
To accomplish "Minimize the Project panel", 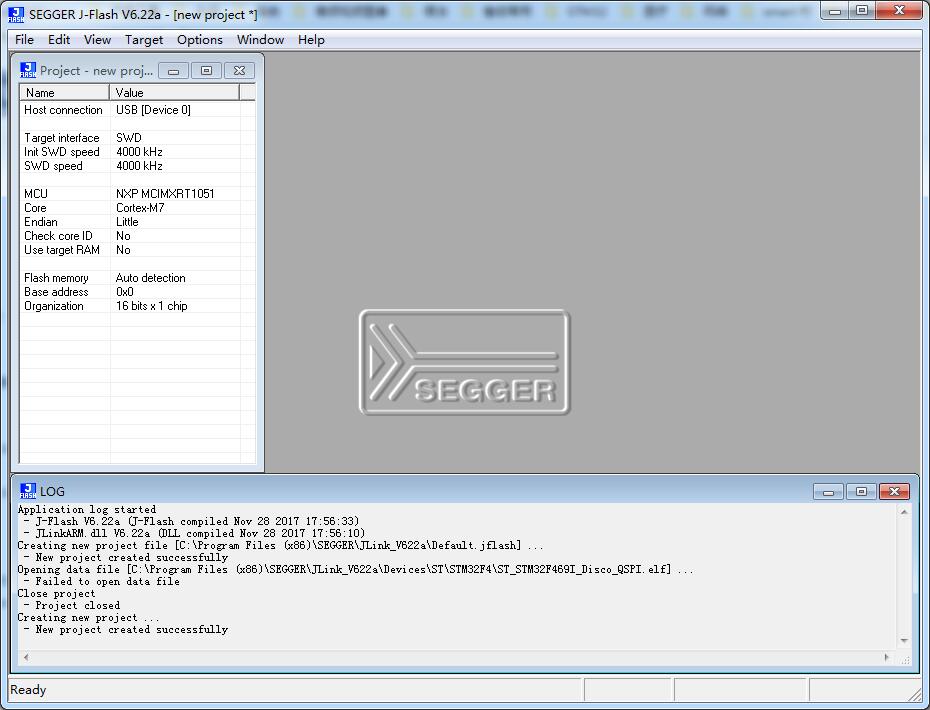I will (x=174, y=71).
